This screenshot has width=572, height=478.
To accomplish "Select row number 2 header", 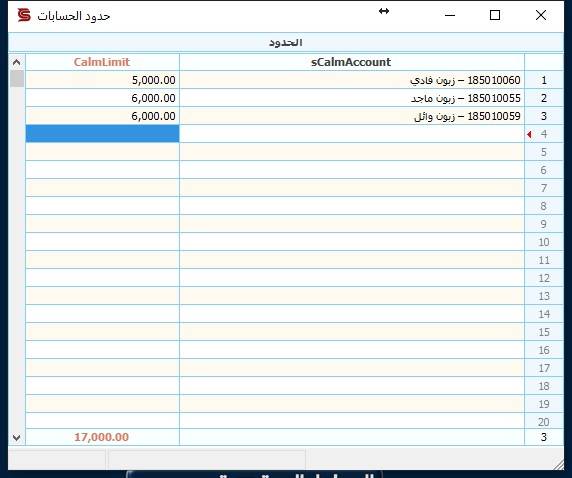I will 544,98.
